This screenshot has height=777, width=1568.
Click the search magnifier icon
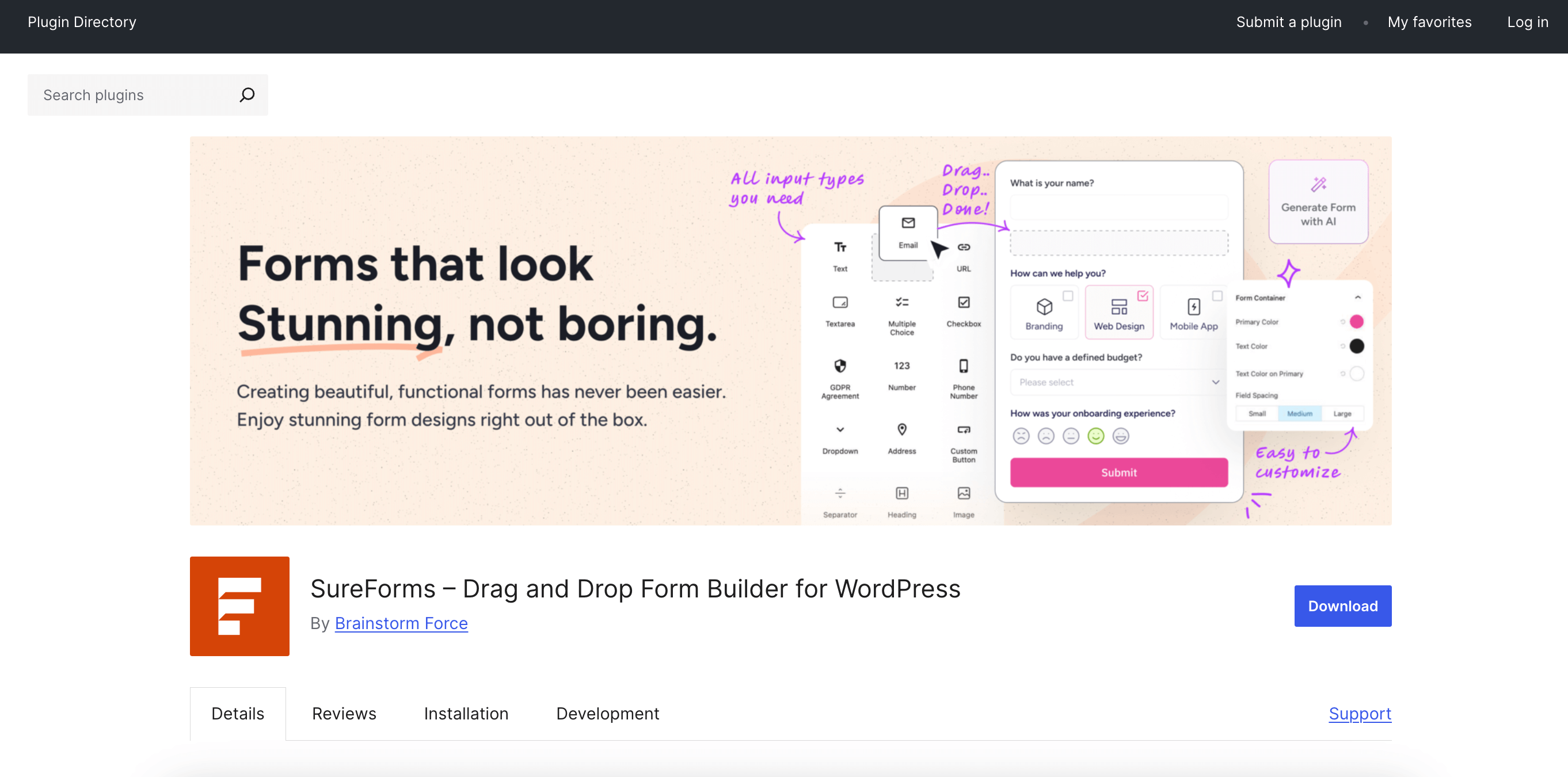[246, 95]
